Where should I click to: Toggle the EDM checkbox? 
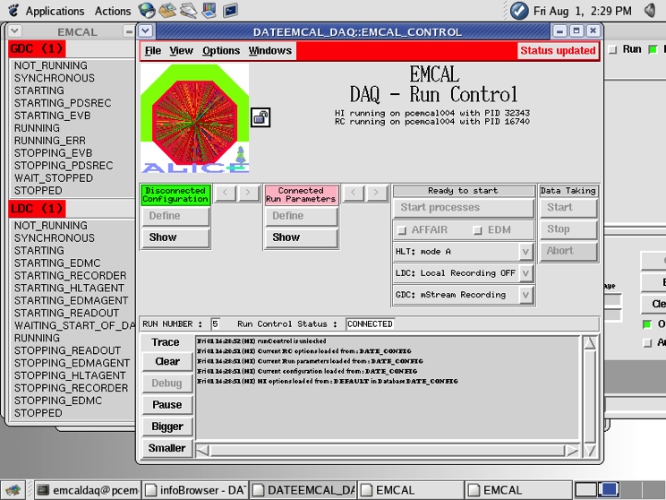478,230
